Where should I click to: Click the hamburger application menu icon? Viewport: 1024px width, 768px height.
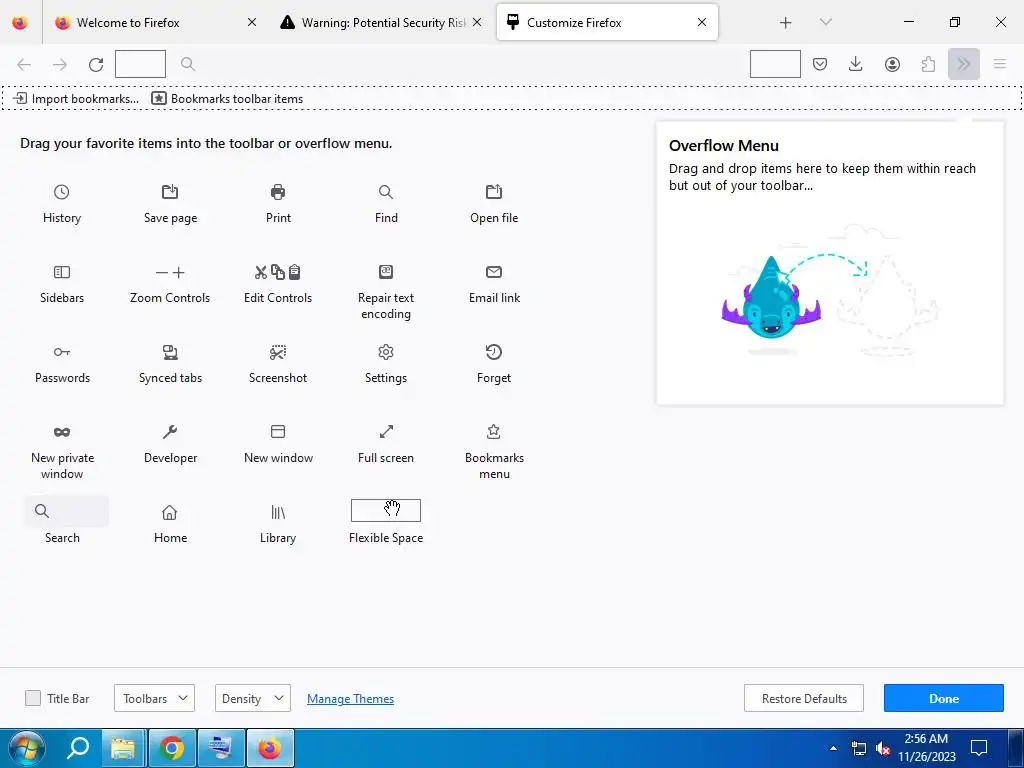(x=999, y=64)
